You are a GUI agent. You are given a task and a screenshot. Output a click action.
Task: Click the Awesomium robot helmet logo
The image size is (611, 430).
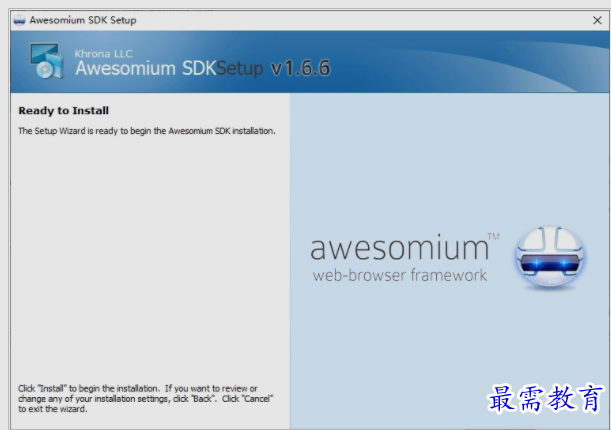[549, 257]
